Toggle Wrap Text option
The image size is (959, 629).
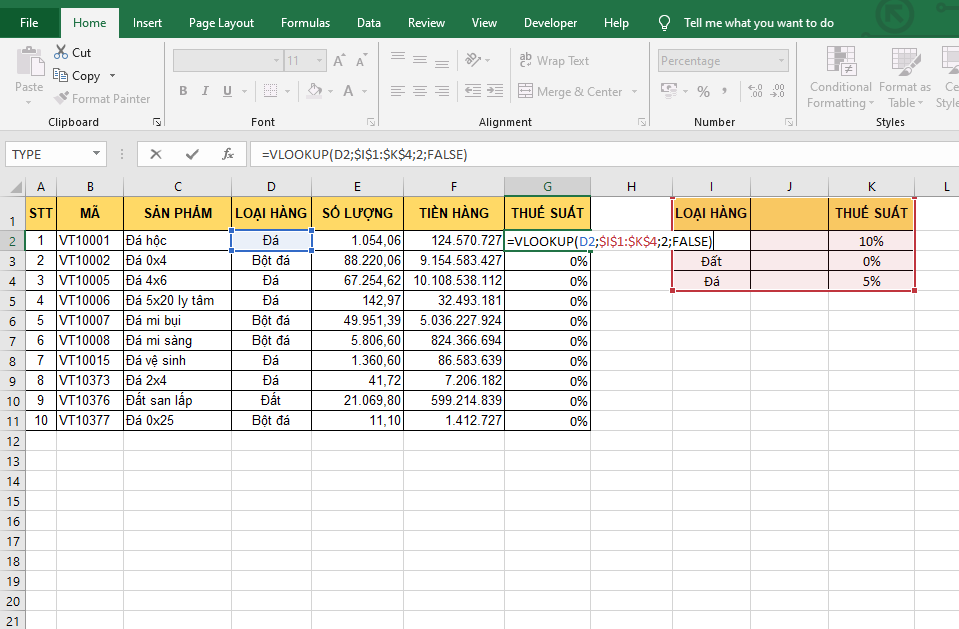(x=554, y=61)
